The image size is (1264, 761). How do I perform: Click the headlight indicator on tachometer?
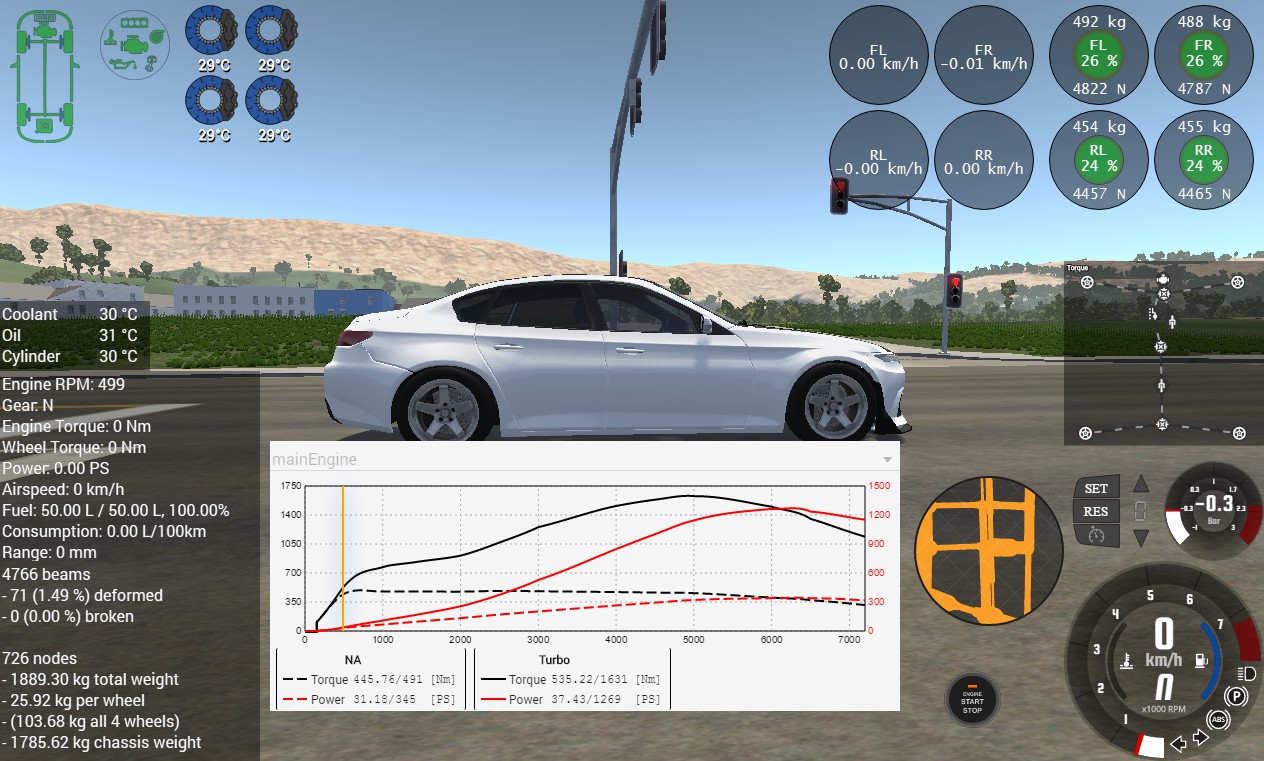click(x=1245, y=672)
